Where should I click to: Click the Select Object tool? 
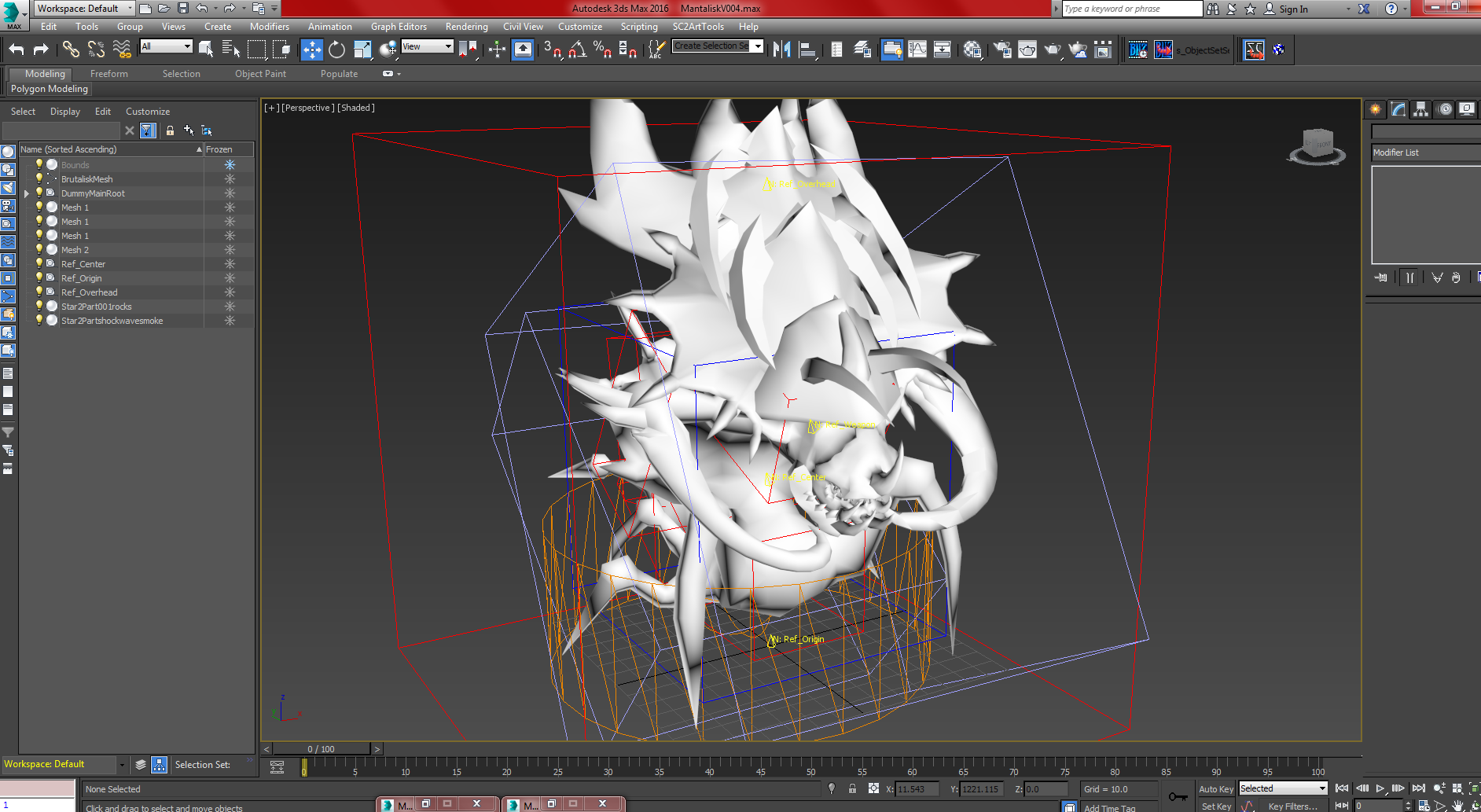[x=206, y=50]
